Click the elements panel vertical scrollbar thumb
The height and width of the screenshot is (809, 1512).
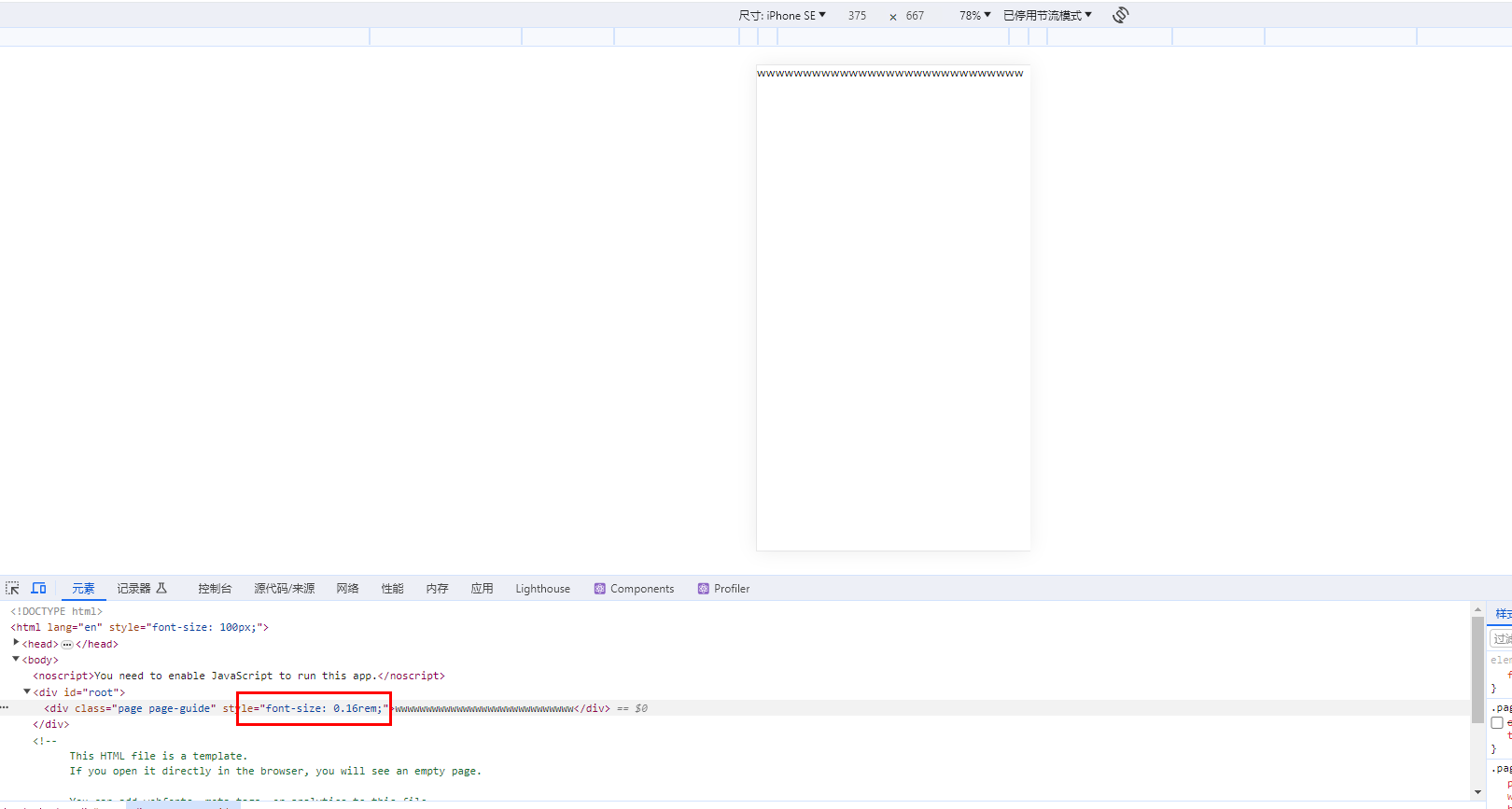1477,669
